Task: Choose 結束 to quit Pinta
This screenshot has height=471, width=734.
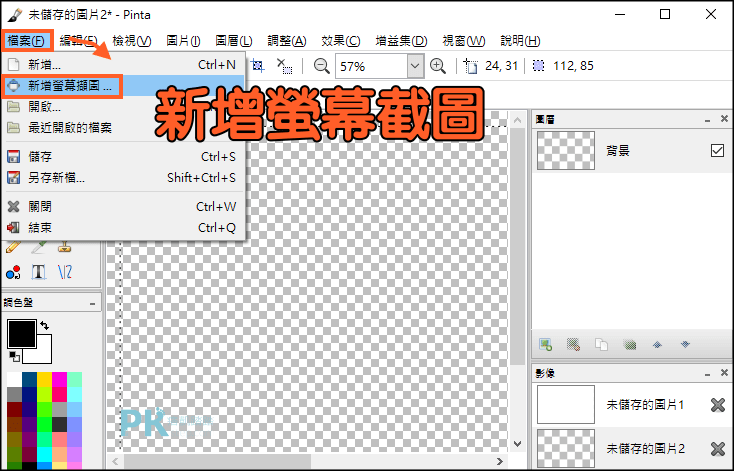Action: [x=124, y=228]
